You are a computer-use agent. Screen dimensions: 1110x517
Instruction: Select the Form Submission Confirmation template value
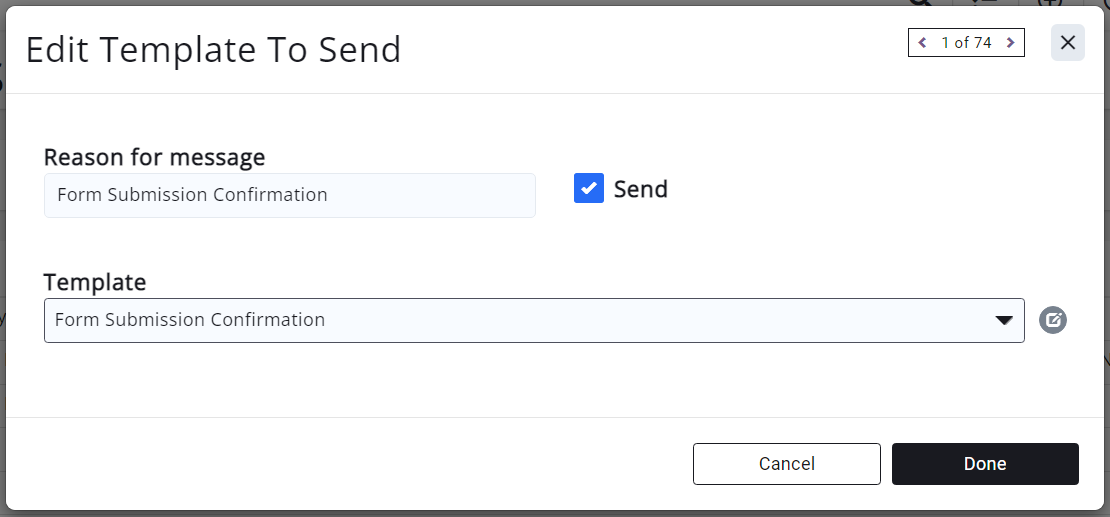pos(190,320)
